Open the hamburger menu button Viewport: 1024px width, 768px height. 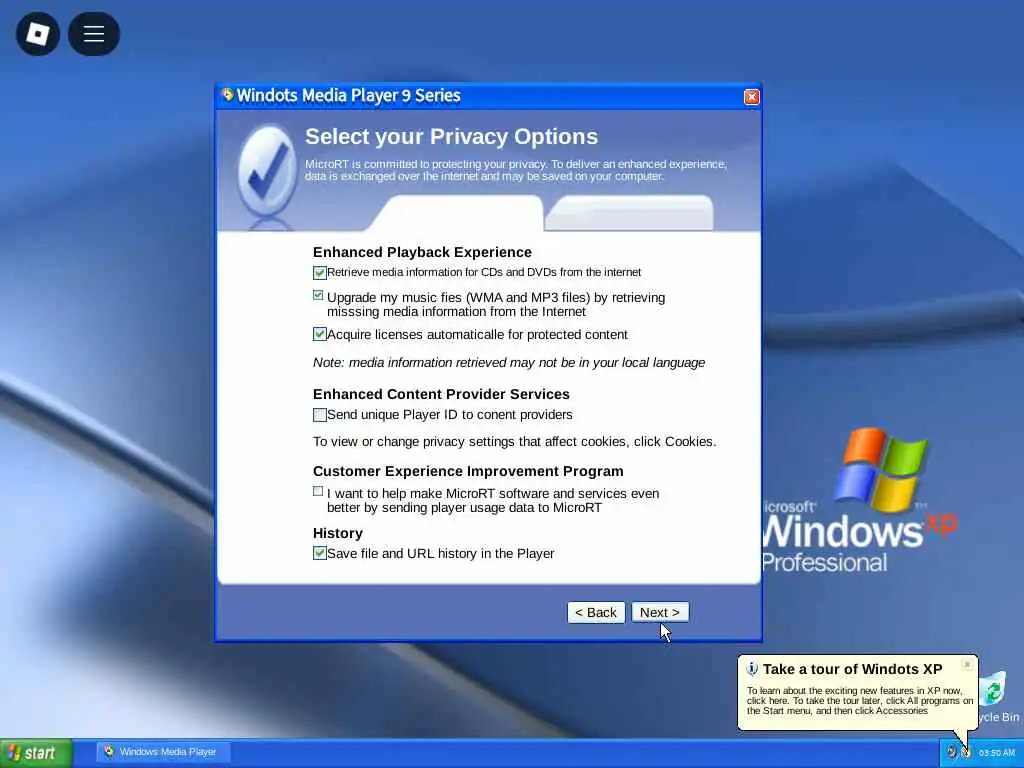pyautogui.click(x=93, y=33)
